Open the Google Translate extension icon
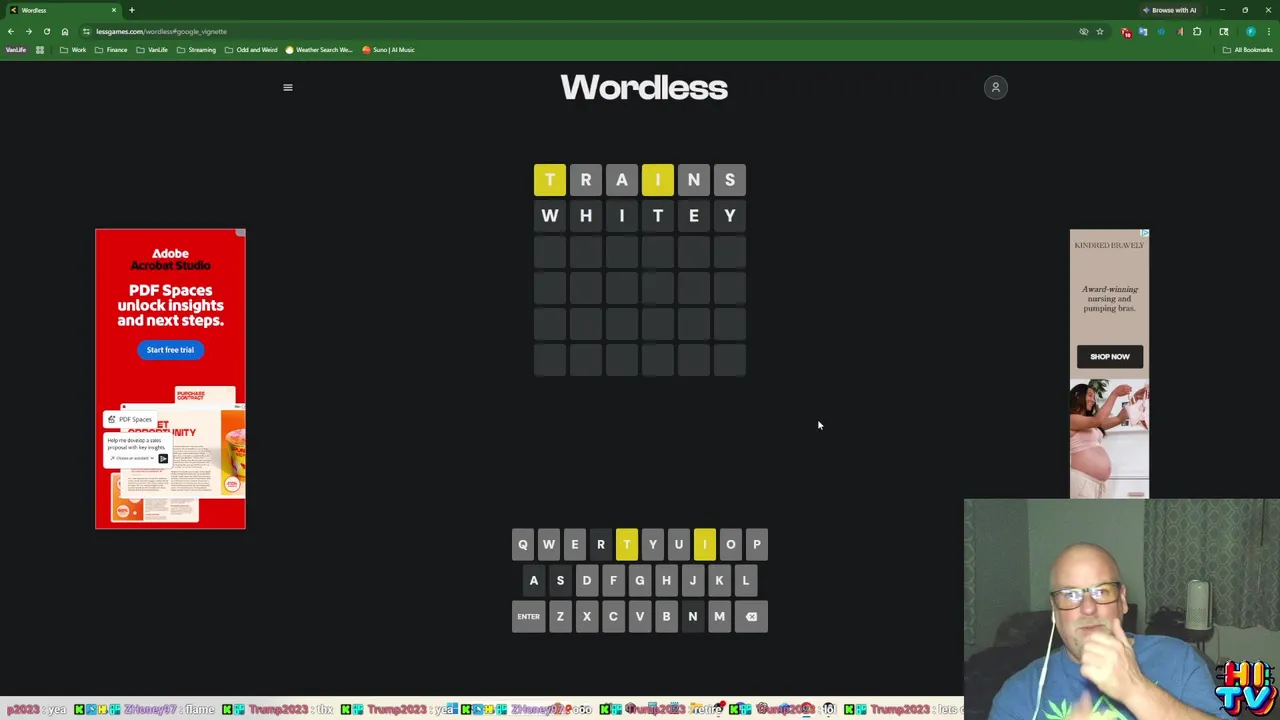1280x720 pixels. [1143, 31]
